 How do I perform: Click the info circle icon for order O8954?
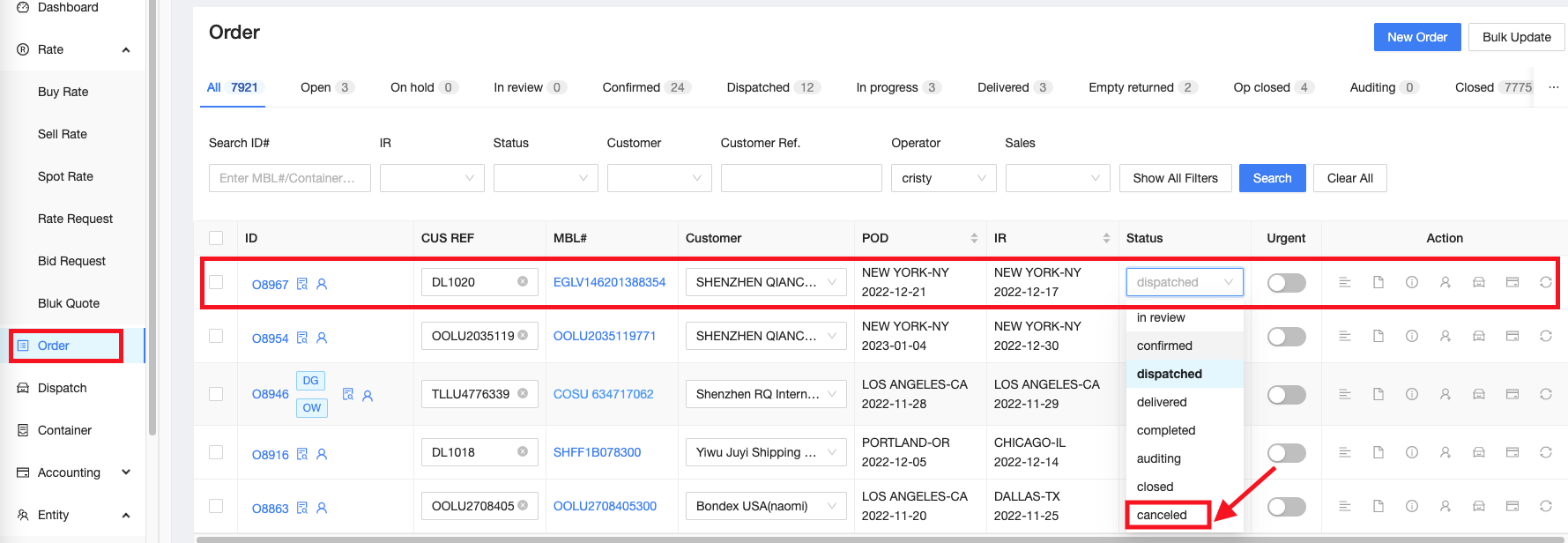tap(1411, 337)
